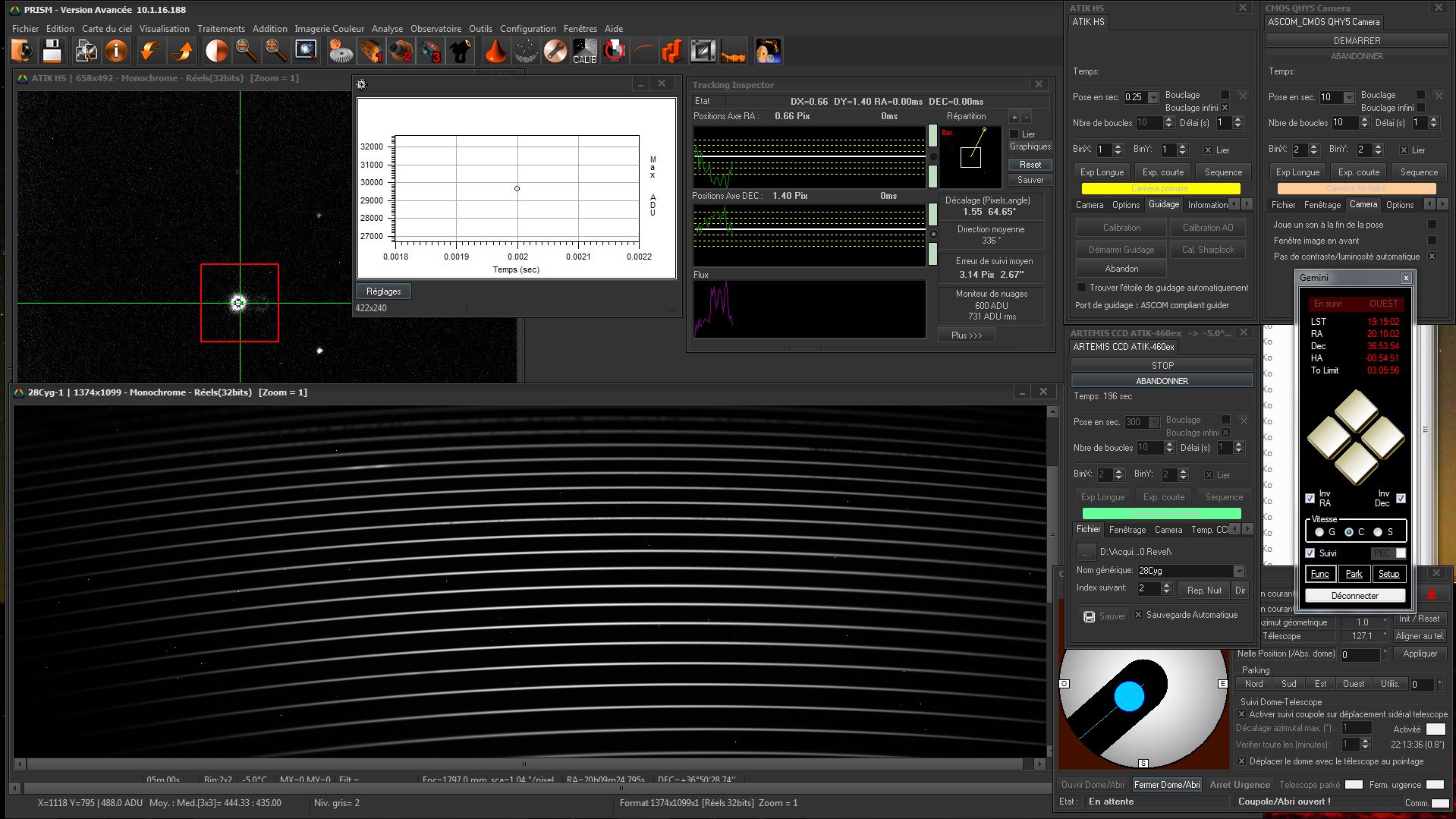Toggle the Suivi checkbox in Gemini panel
Screen dimensions: 1456x819
1310,553
